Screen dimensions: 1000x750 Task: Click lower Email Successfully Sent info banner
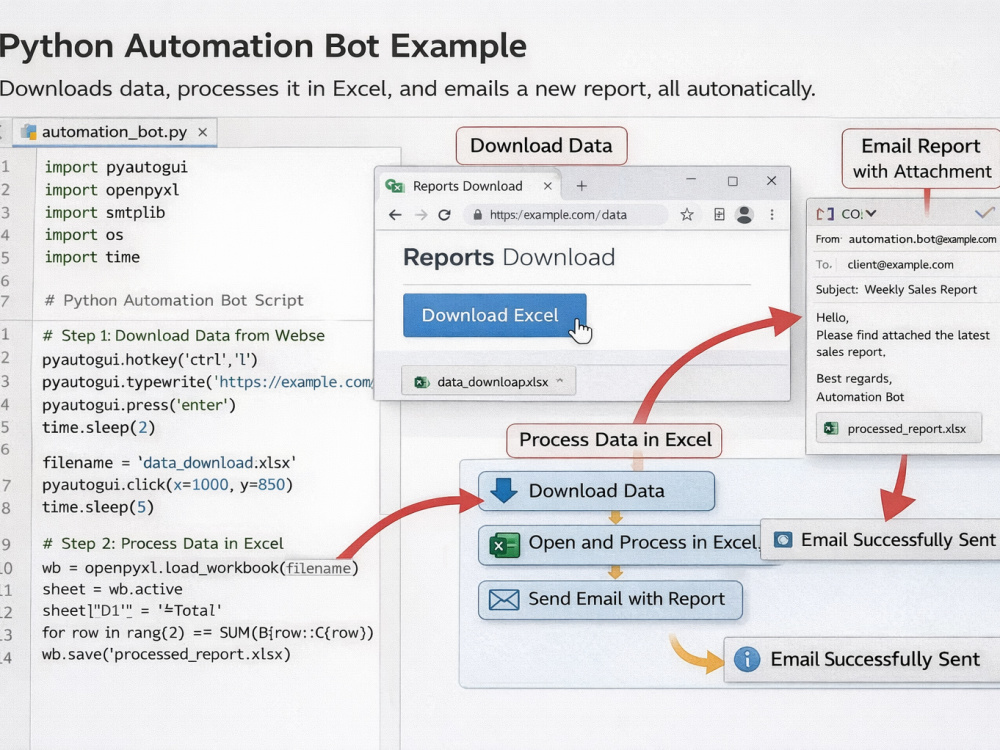click(x=862, y=659)
